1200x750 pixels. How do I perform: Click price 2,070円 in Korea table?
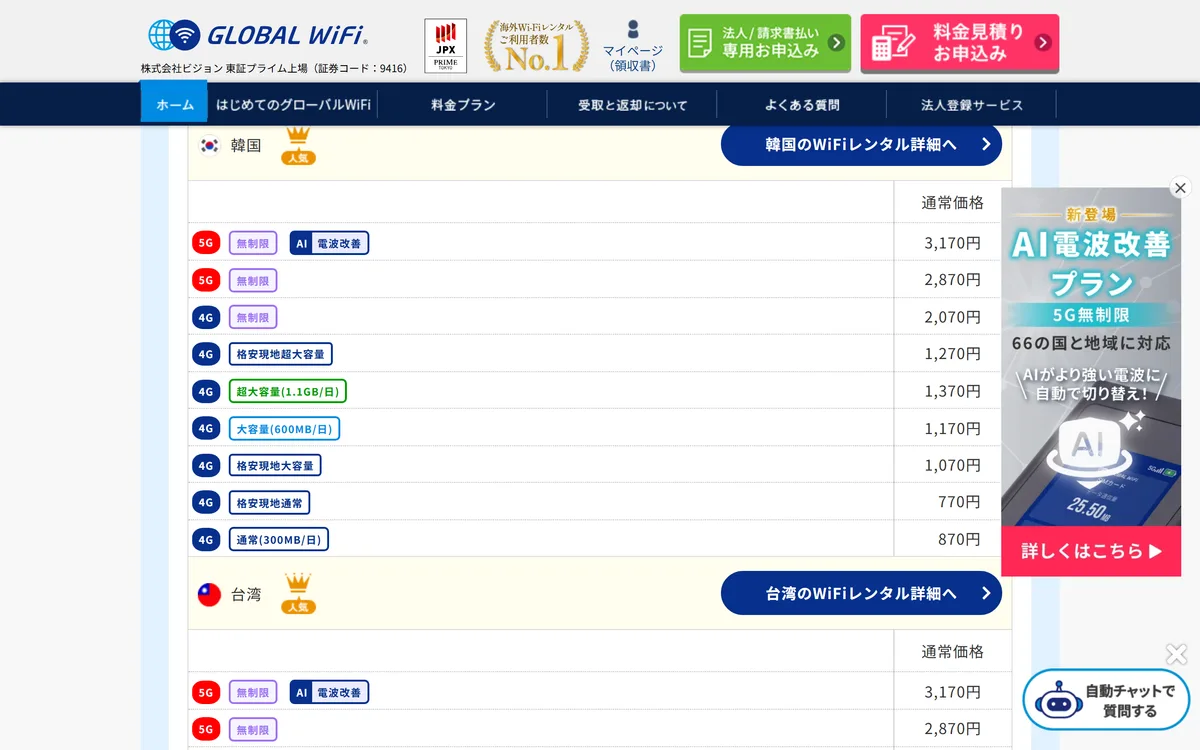(x=952, y=317)
